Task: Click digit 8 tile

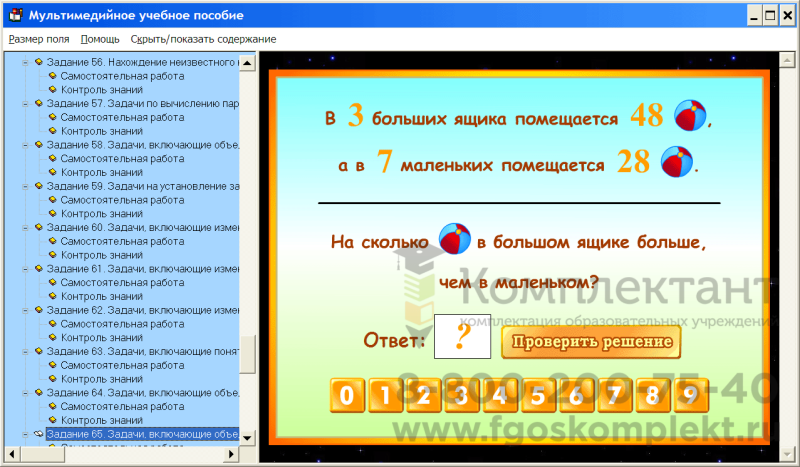Action: (653, 395)
